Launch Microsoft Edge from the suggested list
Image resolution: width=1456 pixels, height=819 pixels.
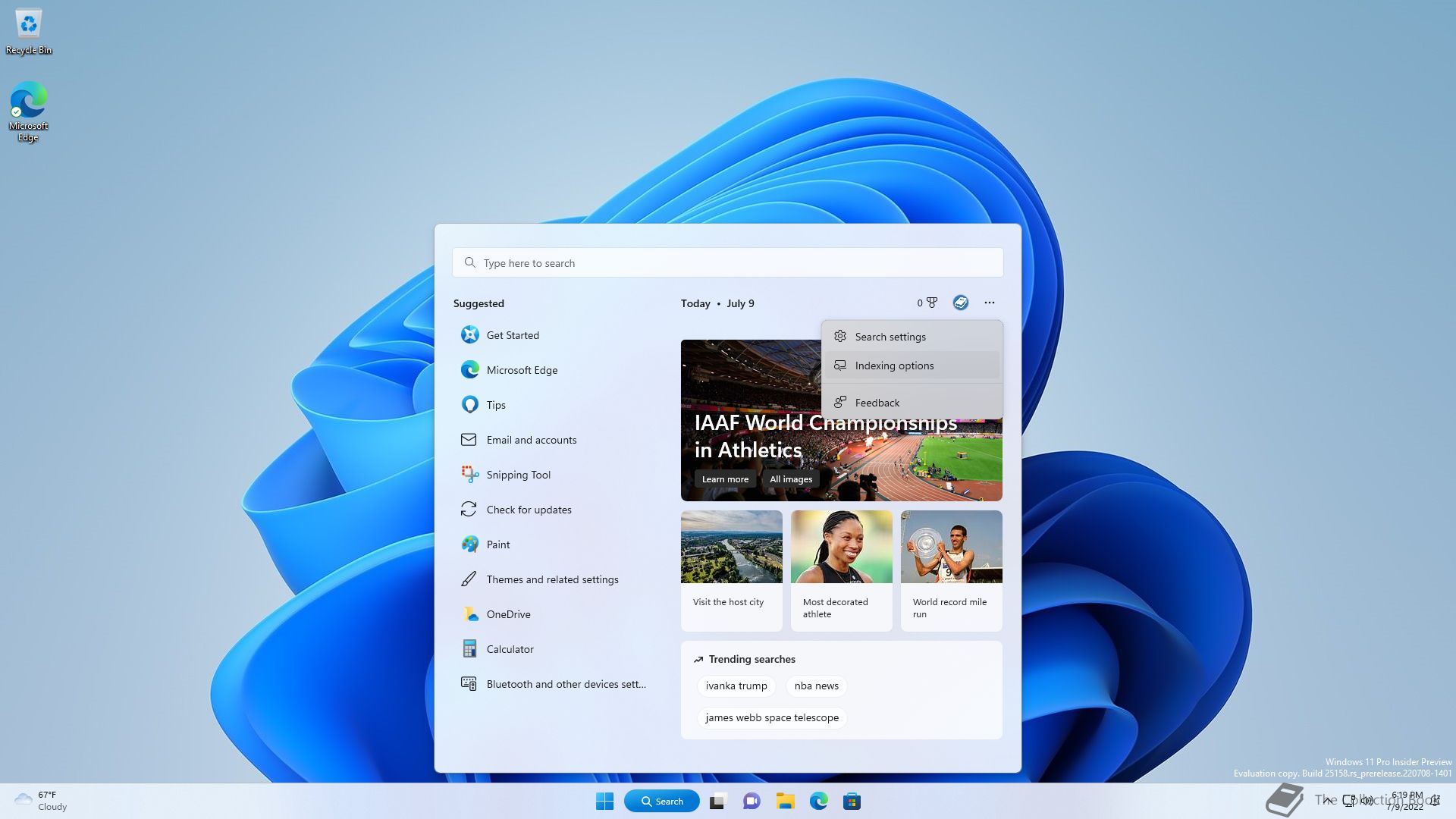[554, 370]
